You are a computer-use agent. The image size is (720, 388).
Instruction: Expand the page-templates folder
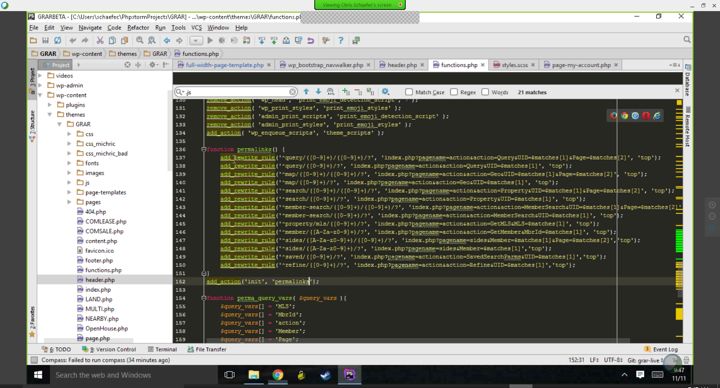point(69,192)
